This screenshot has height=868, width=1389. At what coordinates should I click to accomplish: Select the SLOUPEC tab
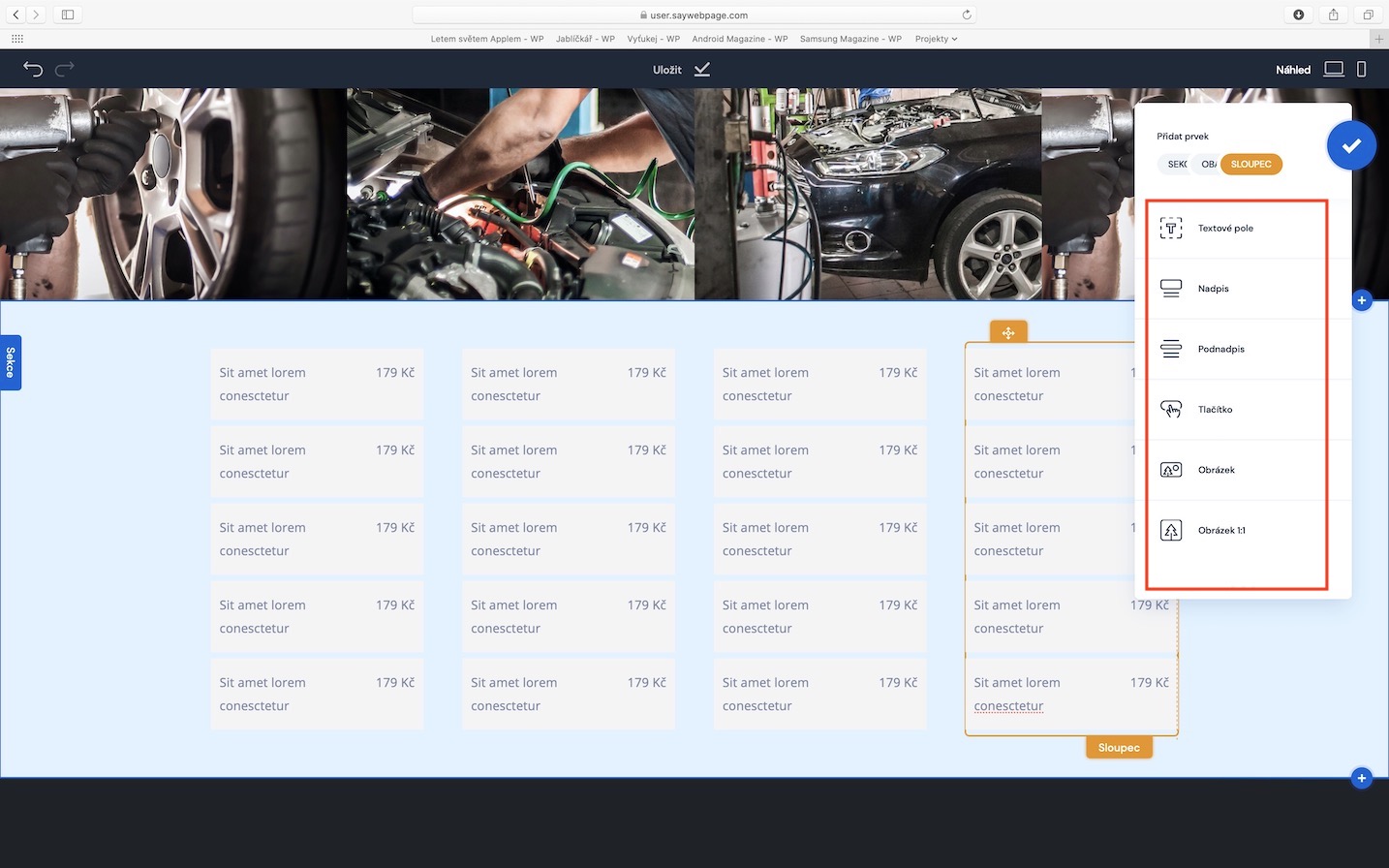[x=1251, y=164]
